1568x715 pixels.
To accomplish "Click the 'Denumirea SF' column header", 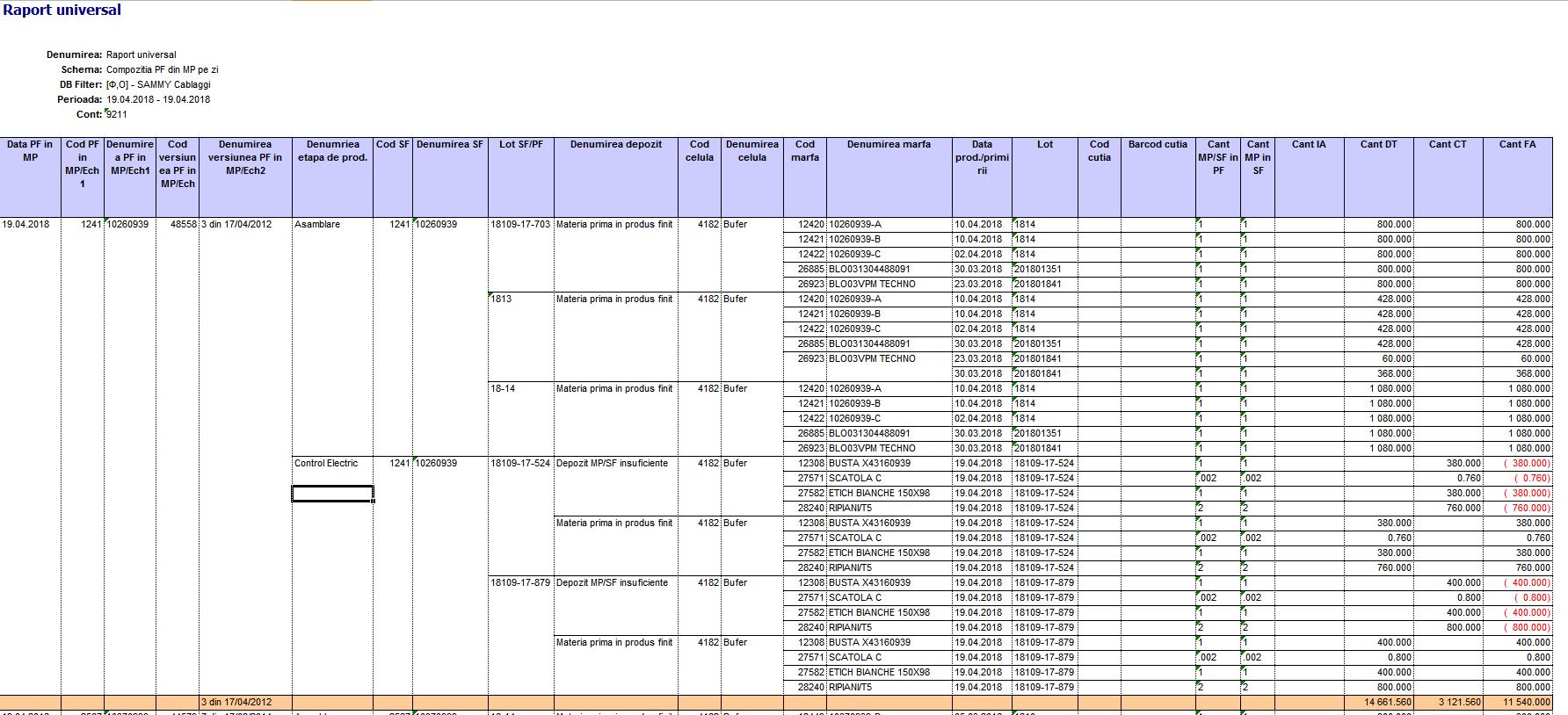I will tap(450, 177).
